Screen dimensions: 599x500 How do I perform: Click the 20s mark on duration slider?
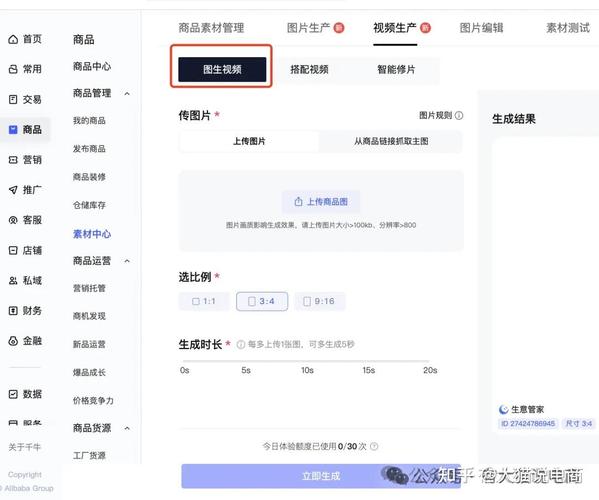click(430, 370)
